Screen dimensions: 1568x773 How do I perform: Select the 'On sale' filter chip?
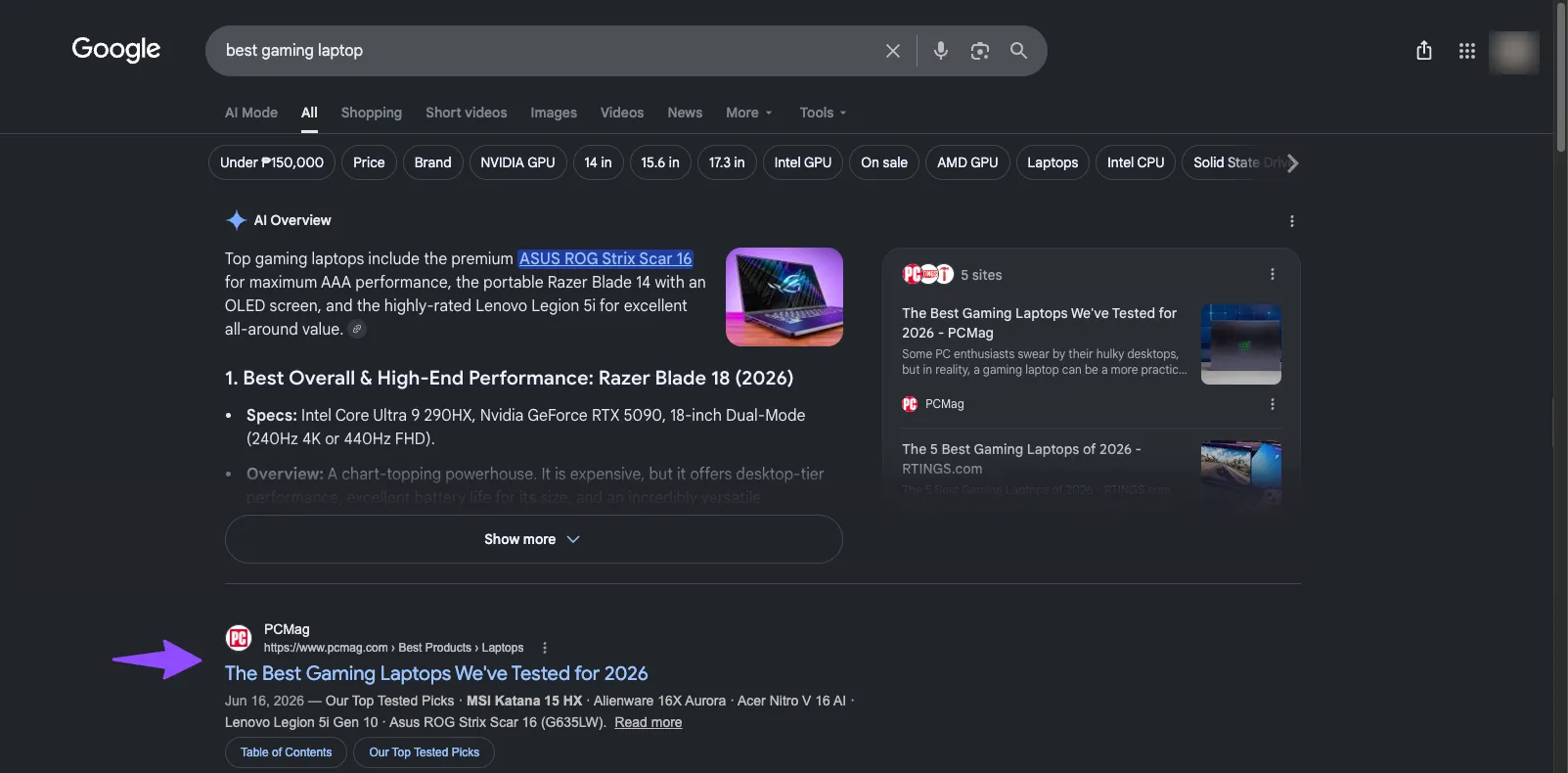point(884,162)
